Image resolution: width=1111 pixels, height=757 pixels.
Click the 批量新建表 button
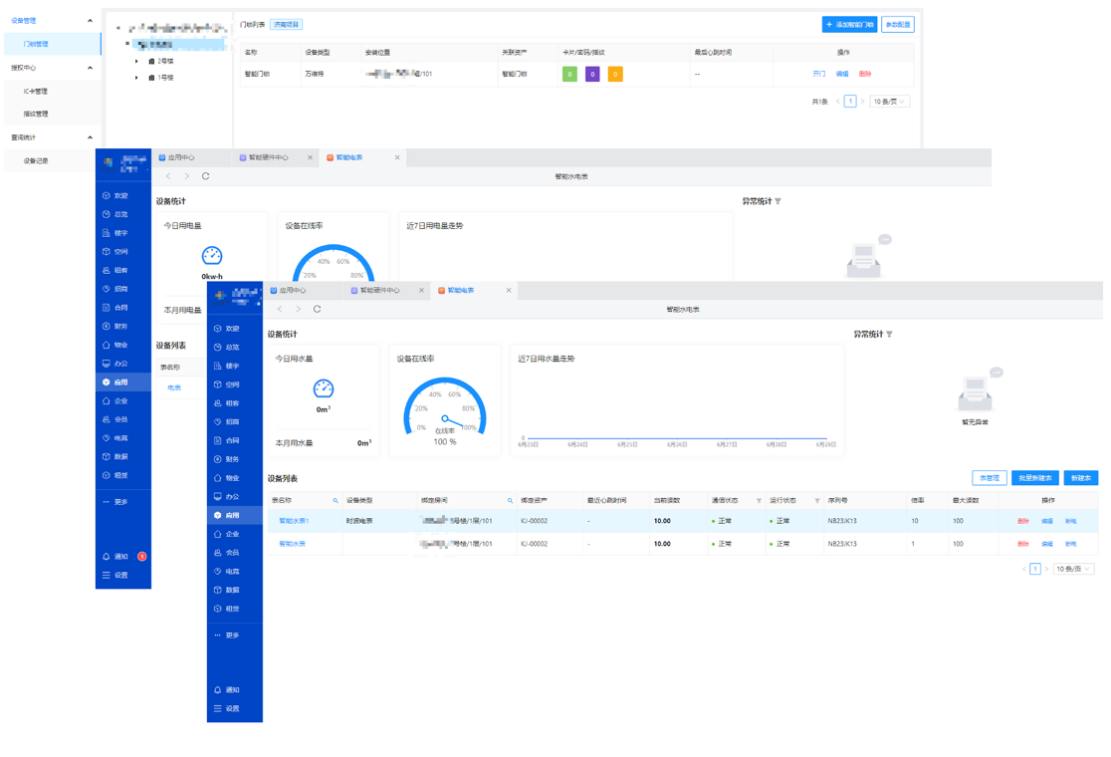point(1035,478)
